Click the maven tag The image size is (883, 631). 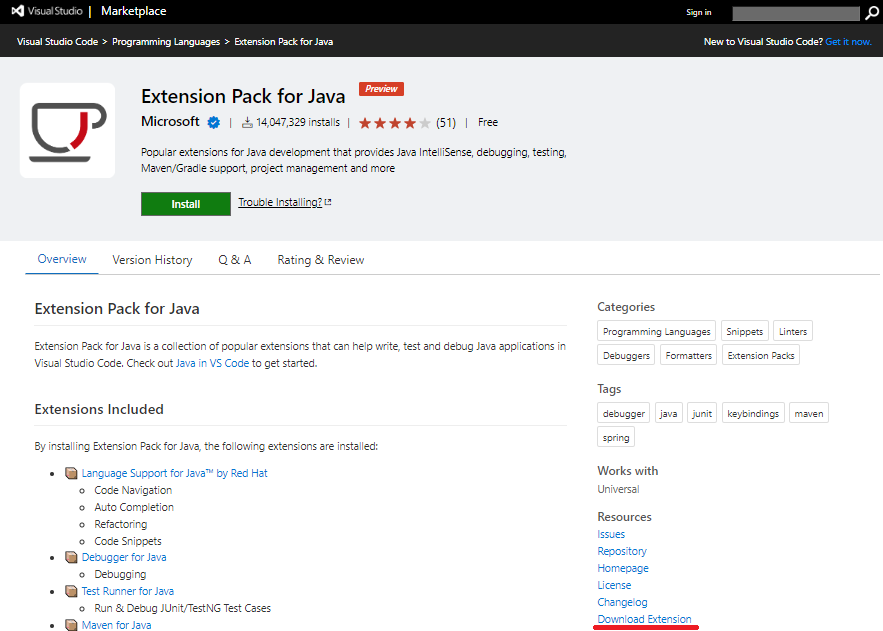pos(809,413)
